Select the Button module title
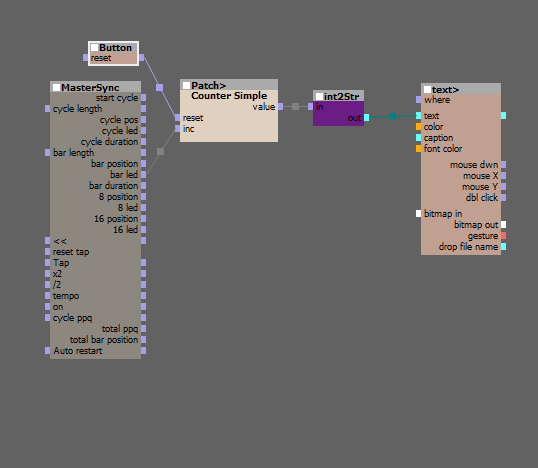Screen dimensions: 538x468 click(x=116, y=47)
